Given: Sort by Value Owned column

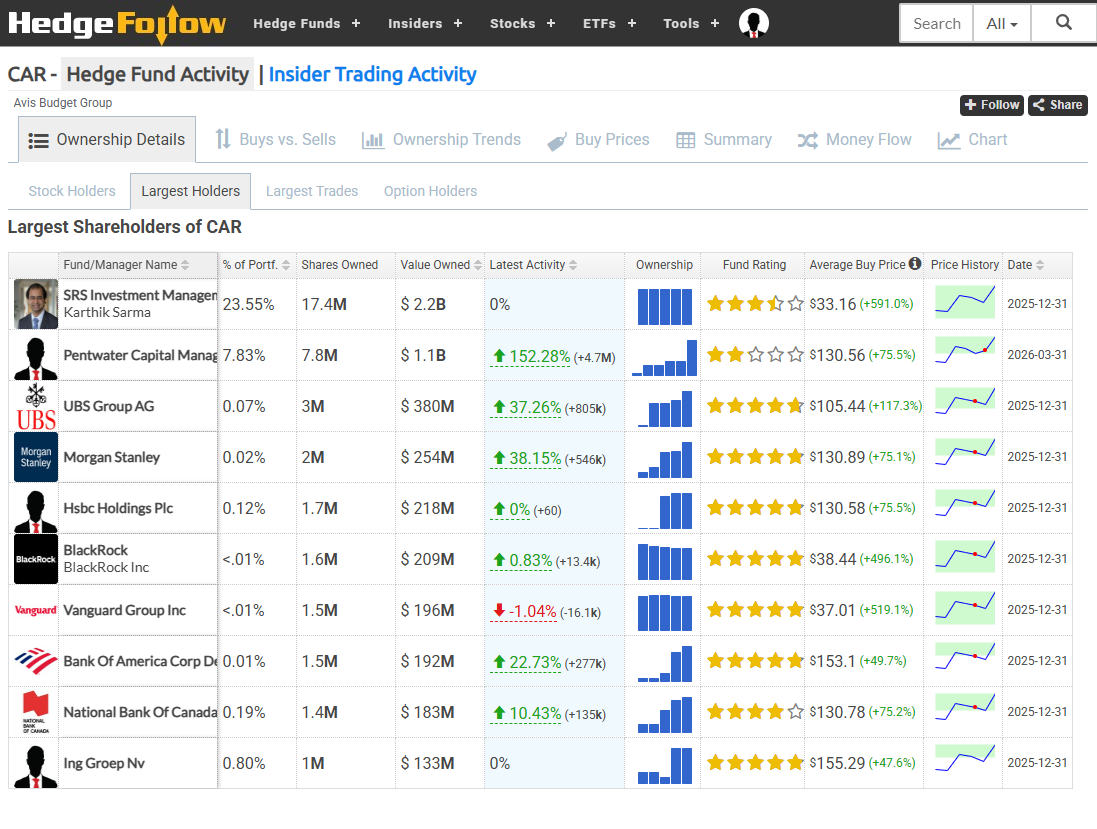Looking at the screenshot, I should [x=440, y=265].
